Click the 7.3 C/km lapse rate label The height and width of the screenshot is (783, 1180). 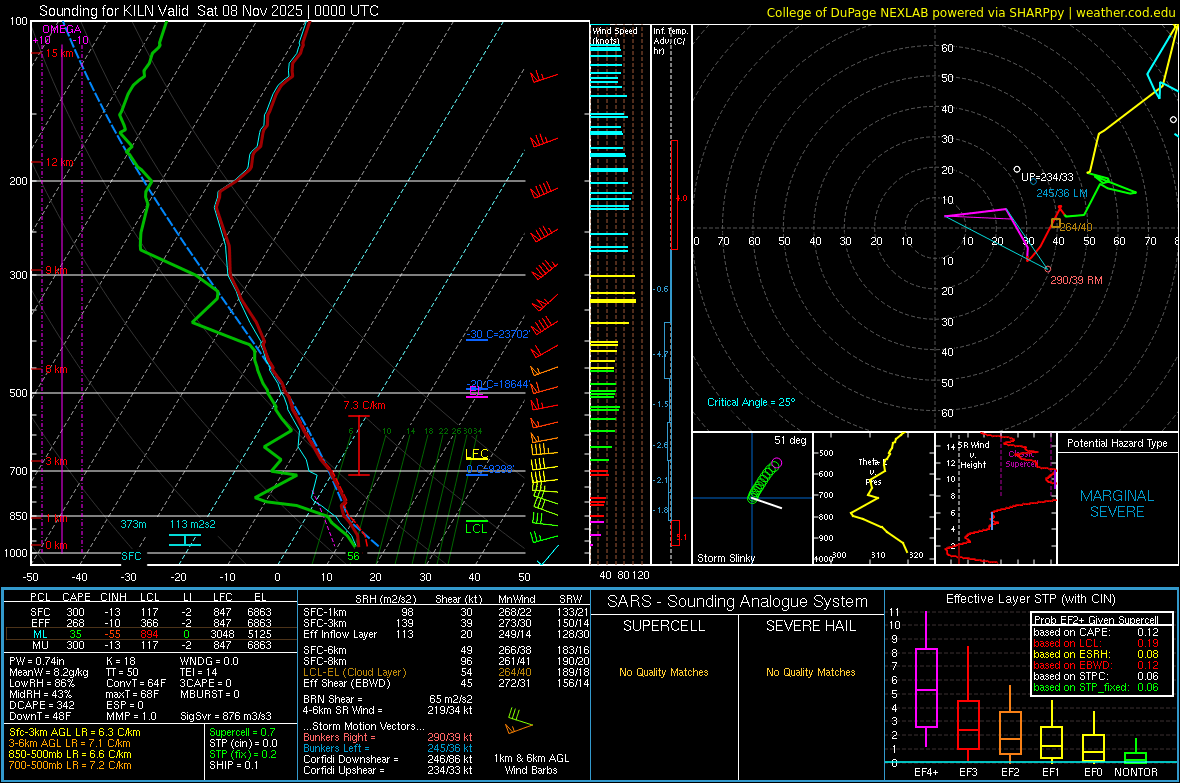(364, 405)
